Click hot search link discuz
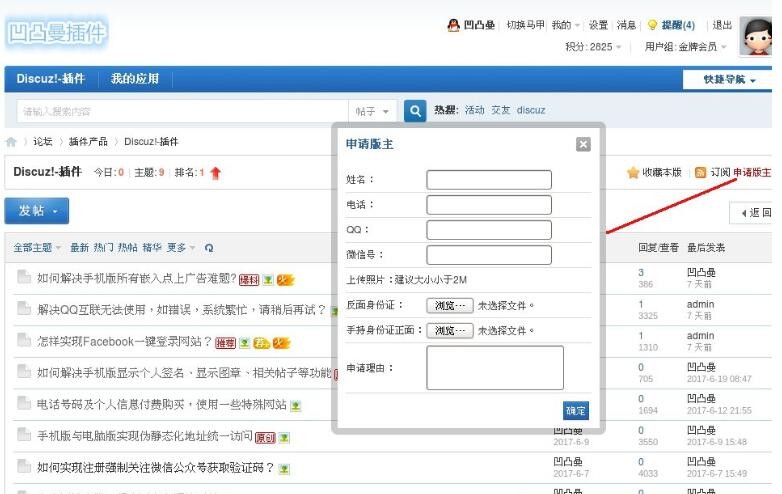 tap(531, 110)
